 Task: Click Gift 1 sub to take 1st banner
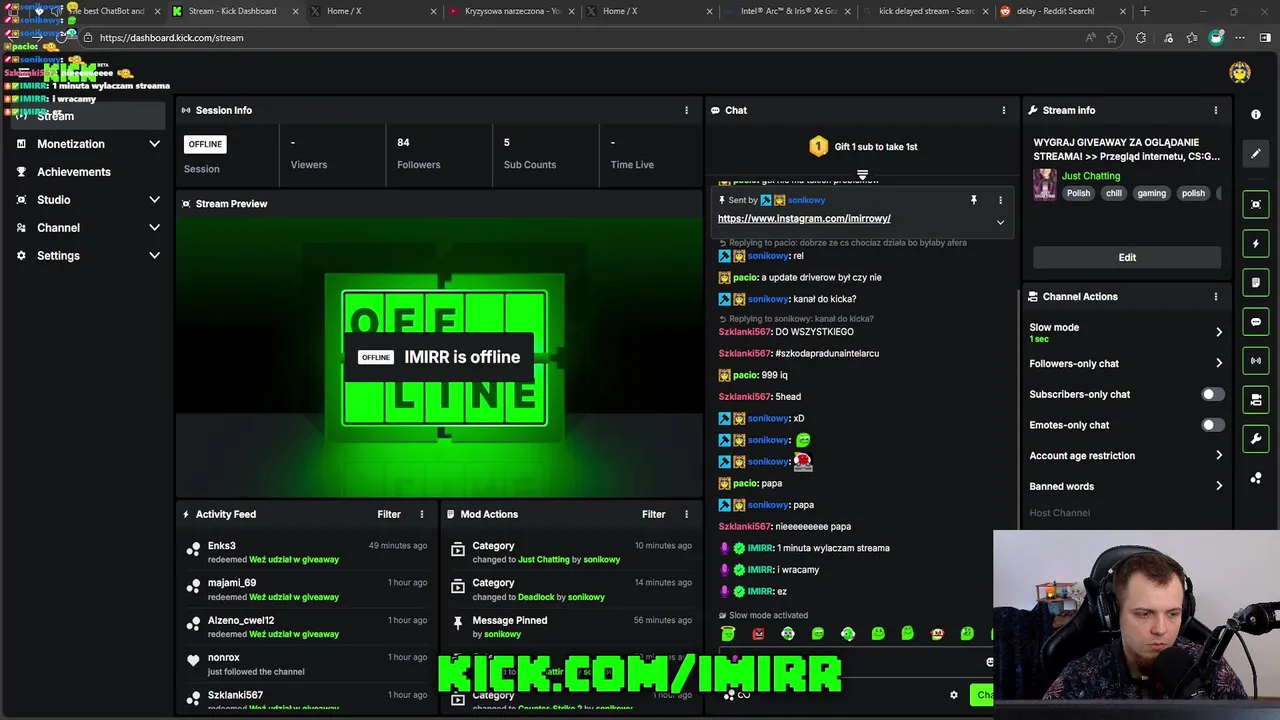point(862,147)
